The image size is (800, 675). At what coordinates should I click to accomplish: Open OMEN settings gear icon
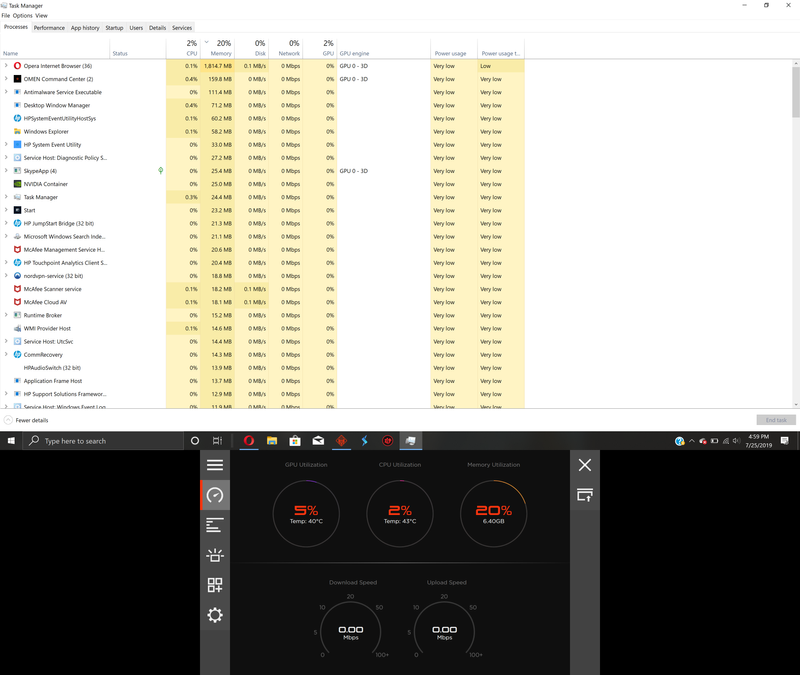click(214, 615)
